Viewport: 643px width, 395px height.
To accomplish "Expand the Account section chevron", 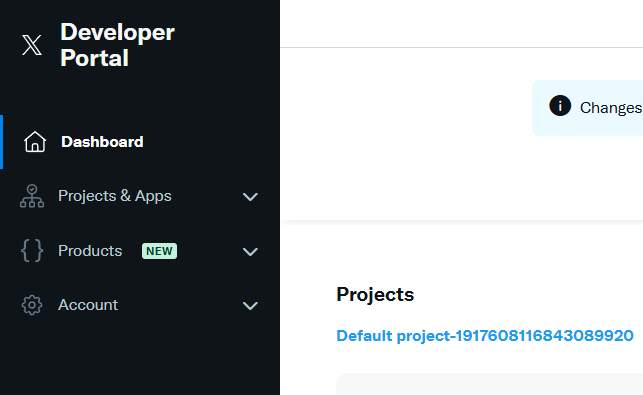I will (x=250, y=306).
